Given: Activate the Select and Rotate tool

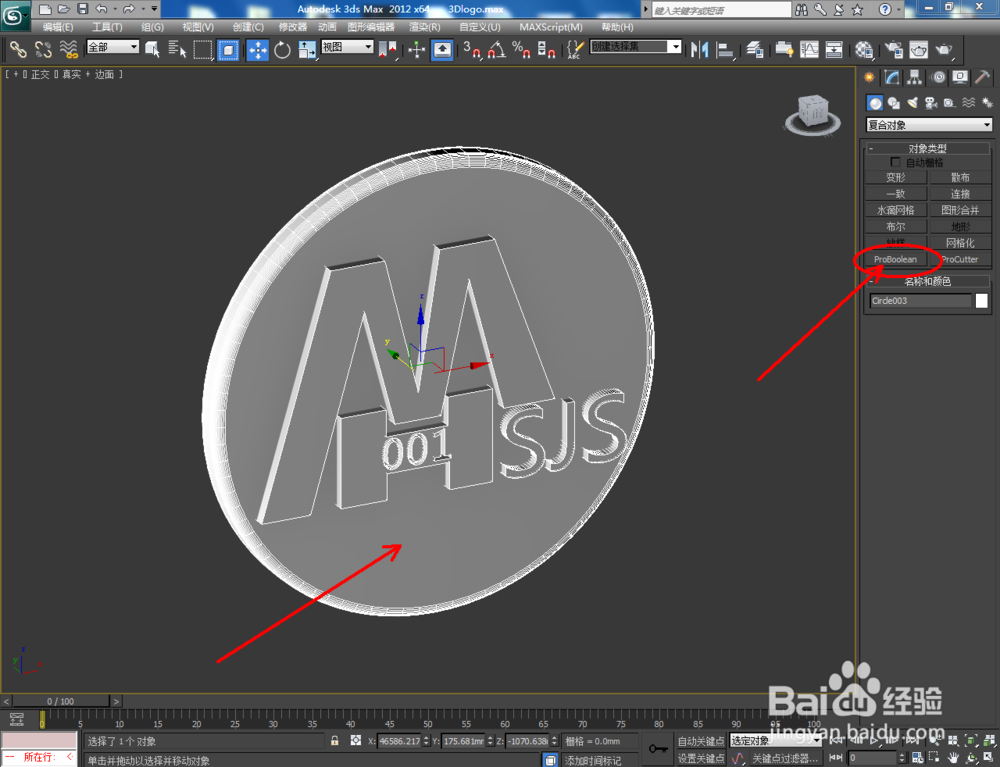Looking at the screenshot, I should pyautogui.click(x=282, y=50).
